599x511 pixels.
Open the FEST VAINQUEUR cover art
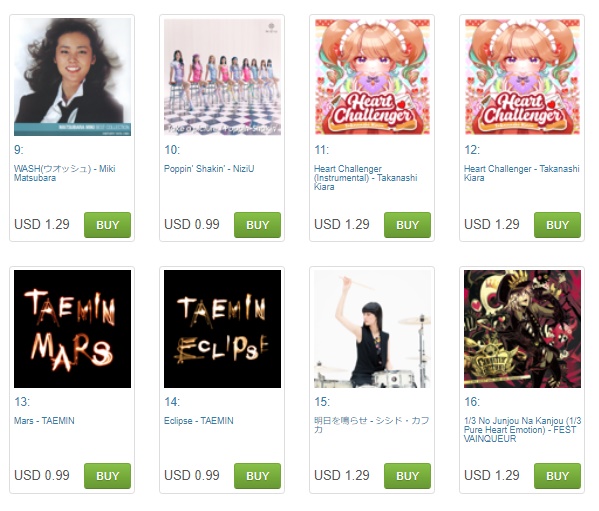(522, 329)
